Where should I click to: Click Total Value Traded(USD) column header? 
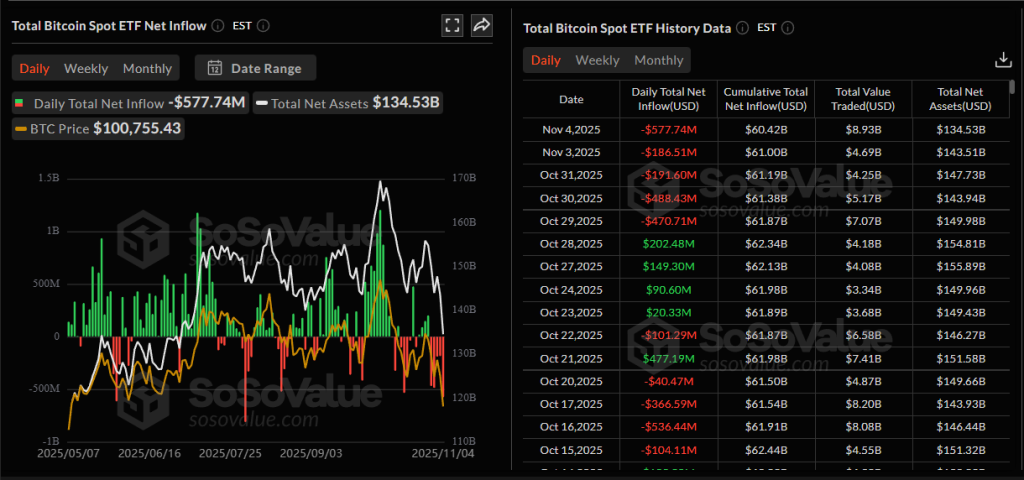(865, 99)
